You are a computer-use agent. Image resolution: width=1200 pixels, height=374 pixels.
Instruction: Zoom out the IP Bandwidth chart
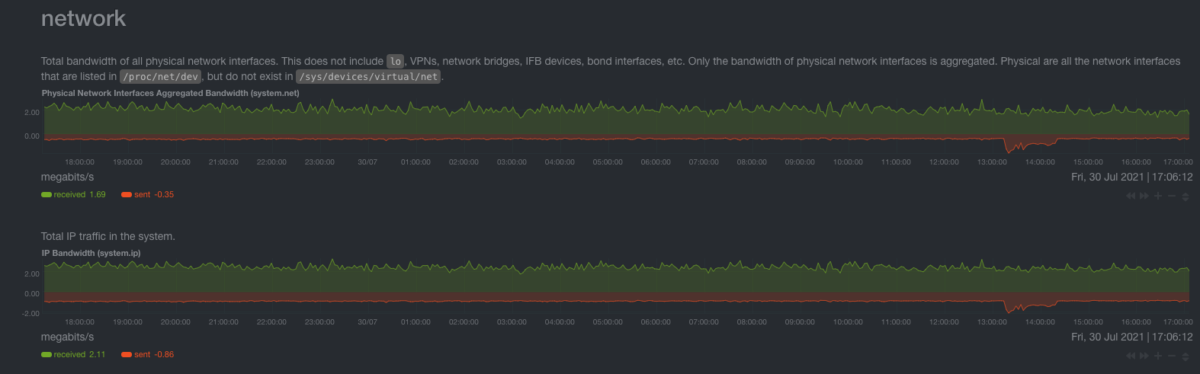1172,355
